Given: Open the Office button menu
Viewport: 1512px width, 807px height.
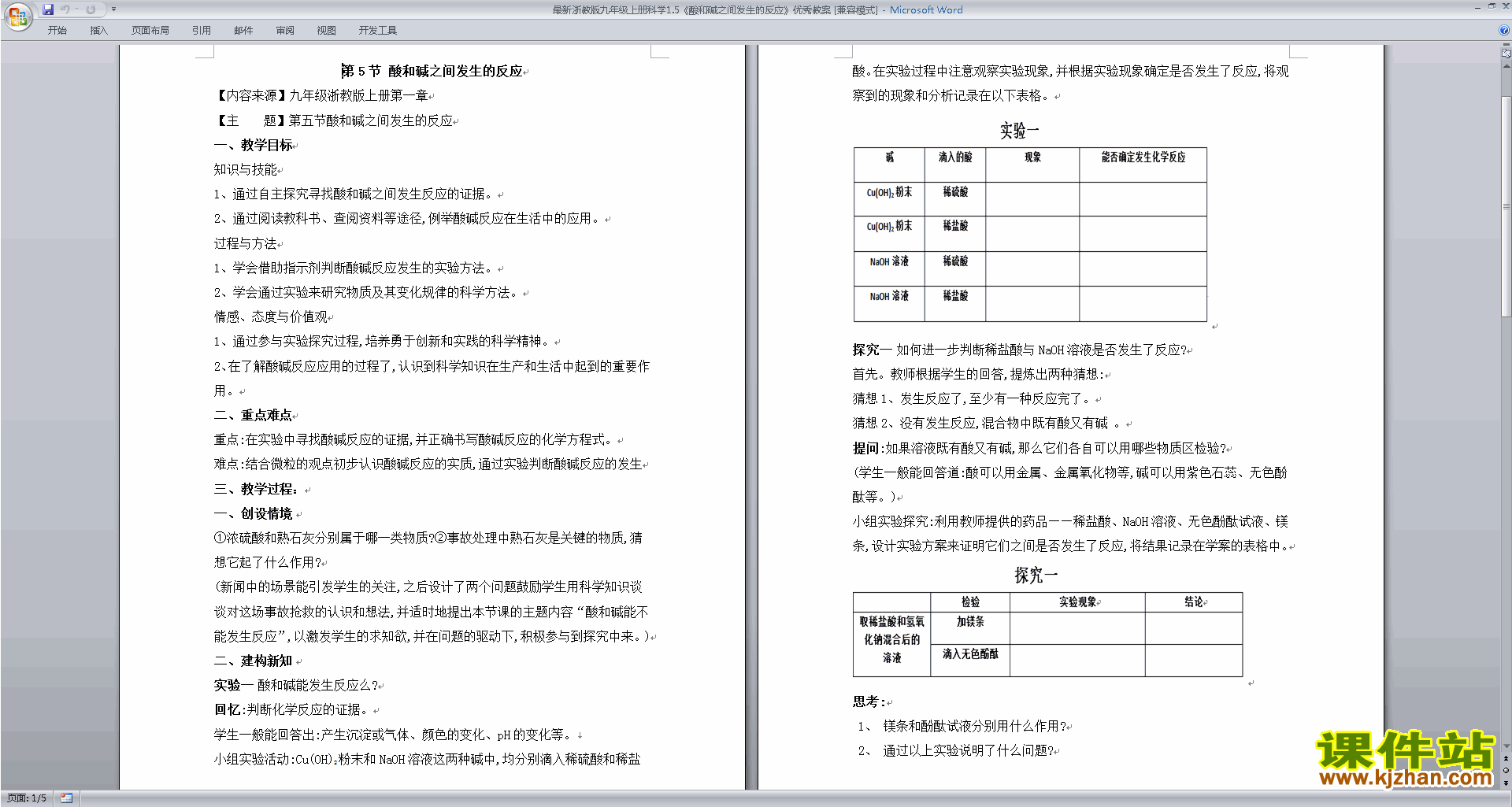Looking at the screenshot, I should (17, 16).
